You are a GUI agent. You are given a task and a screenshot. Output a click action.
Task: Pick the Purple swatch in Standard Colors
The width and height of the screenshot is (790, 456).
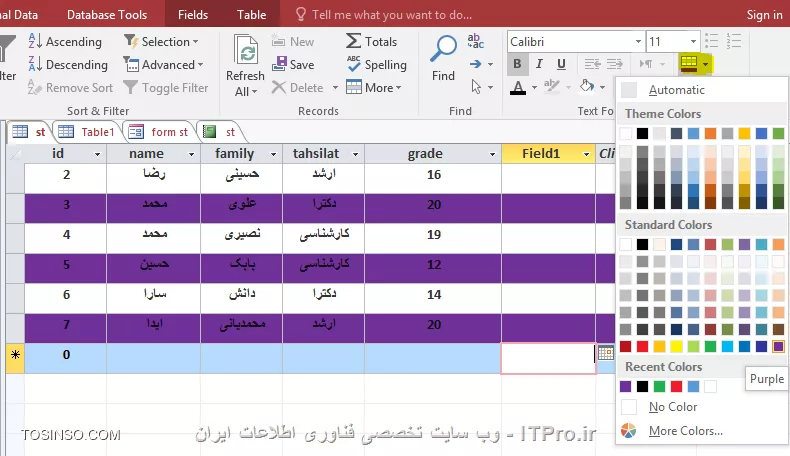click(778, 346)
